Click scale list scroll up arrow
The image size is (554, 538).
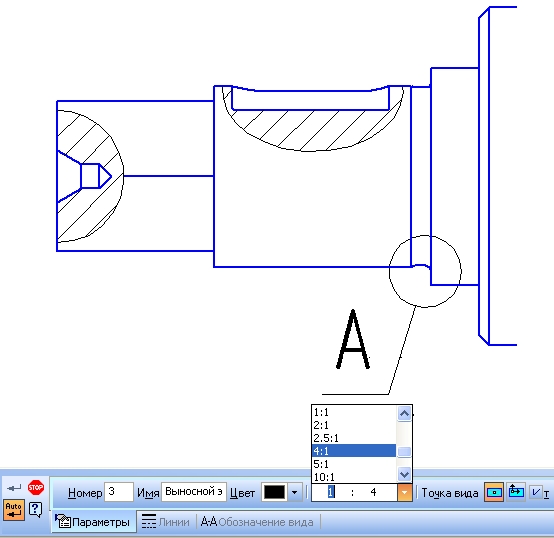point(404,413)
